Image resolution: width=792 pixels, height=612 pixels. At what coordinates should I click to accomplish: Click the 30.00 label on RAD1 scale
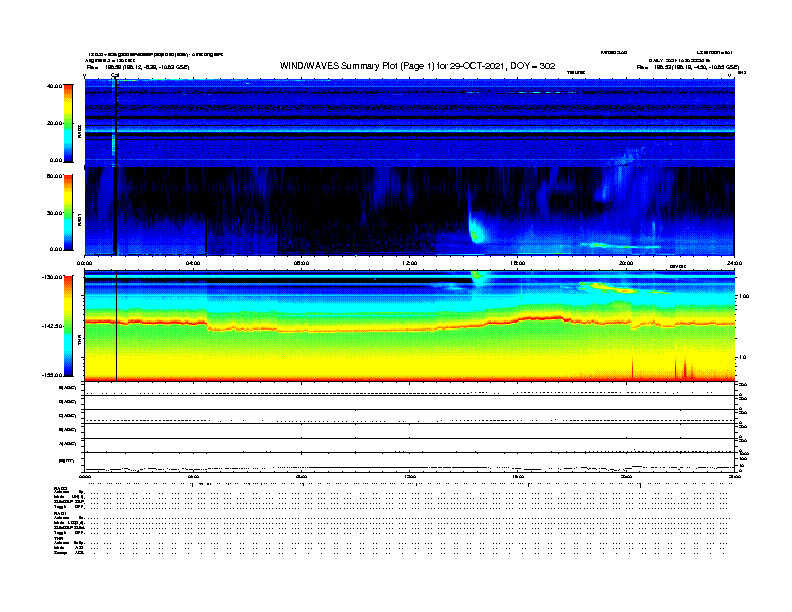54,213
